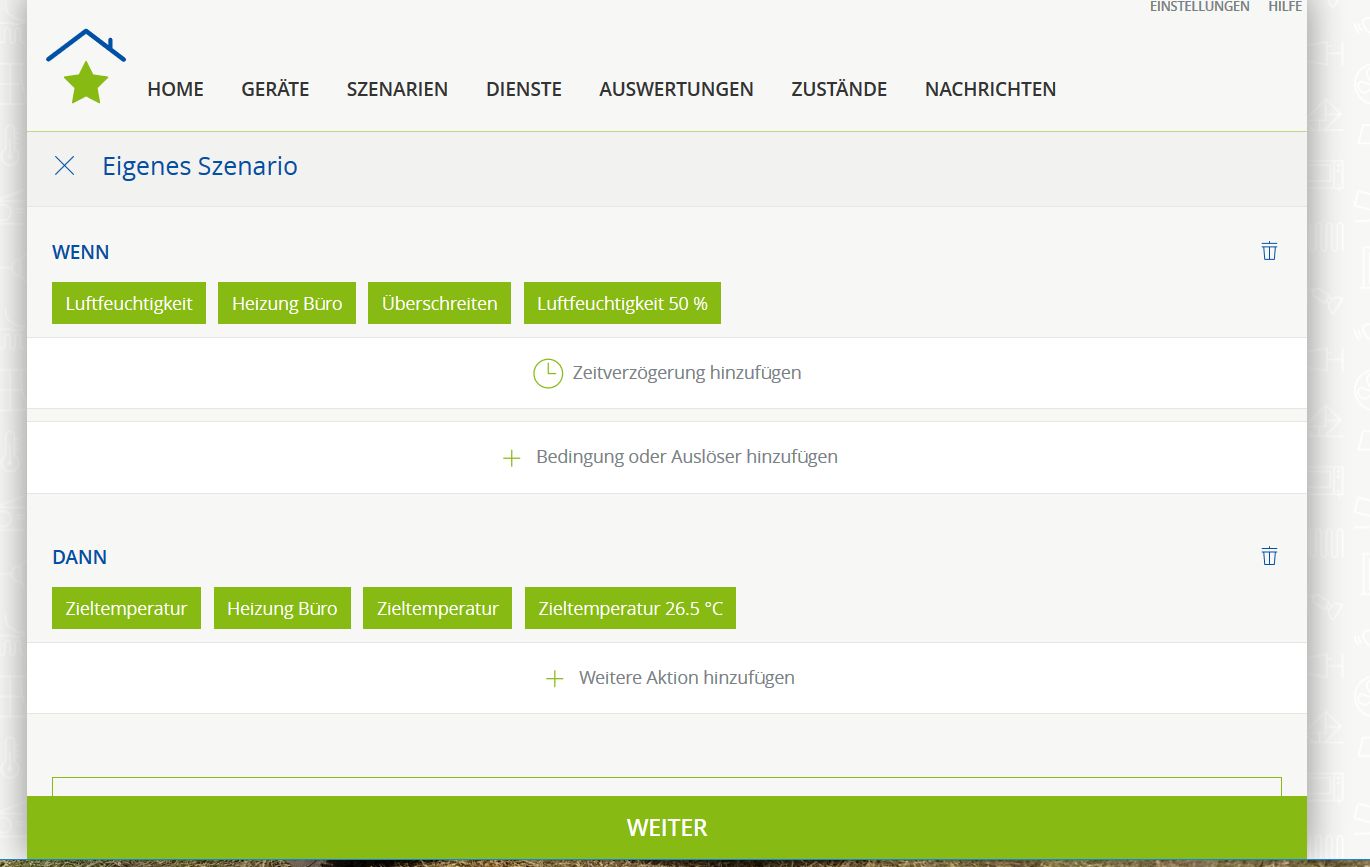Select the Luftfeuchtigkeit trigger tag under WENN
The height and width of the screenshot is (867, 1370).
(x=128, y=303)
